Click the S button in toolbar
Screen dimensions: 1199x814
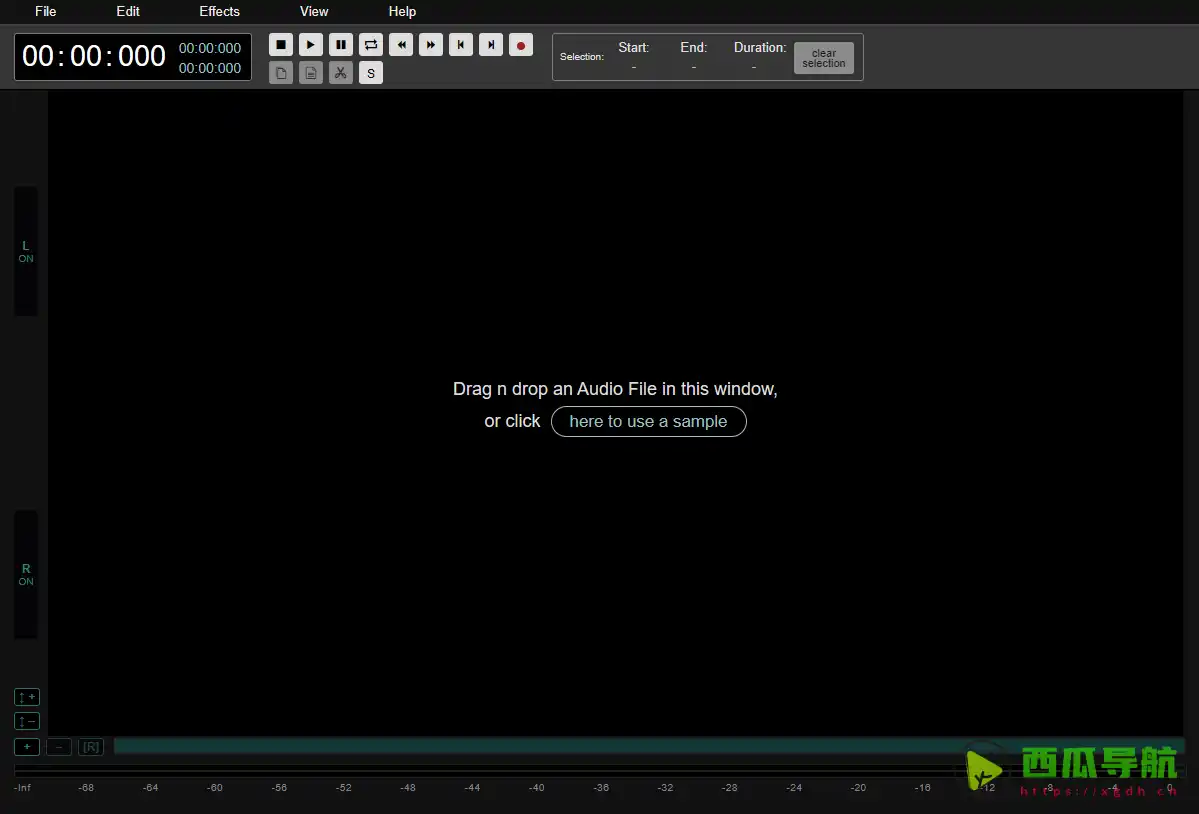[371, 73]
